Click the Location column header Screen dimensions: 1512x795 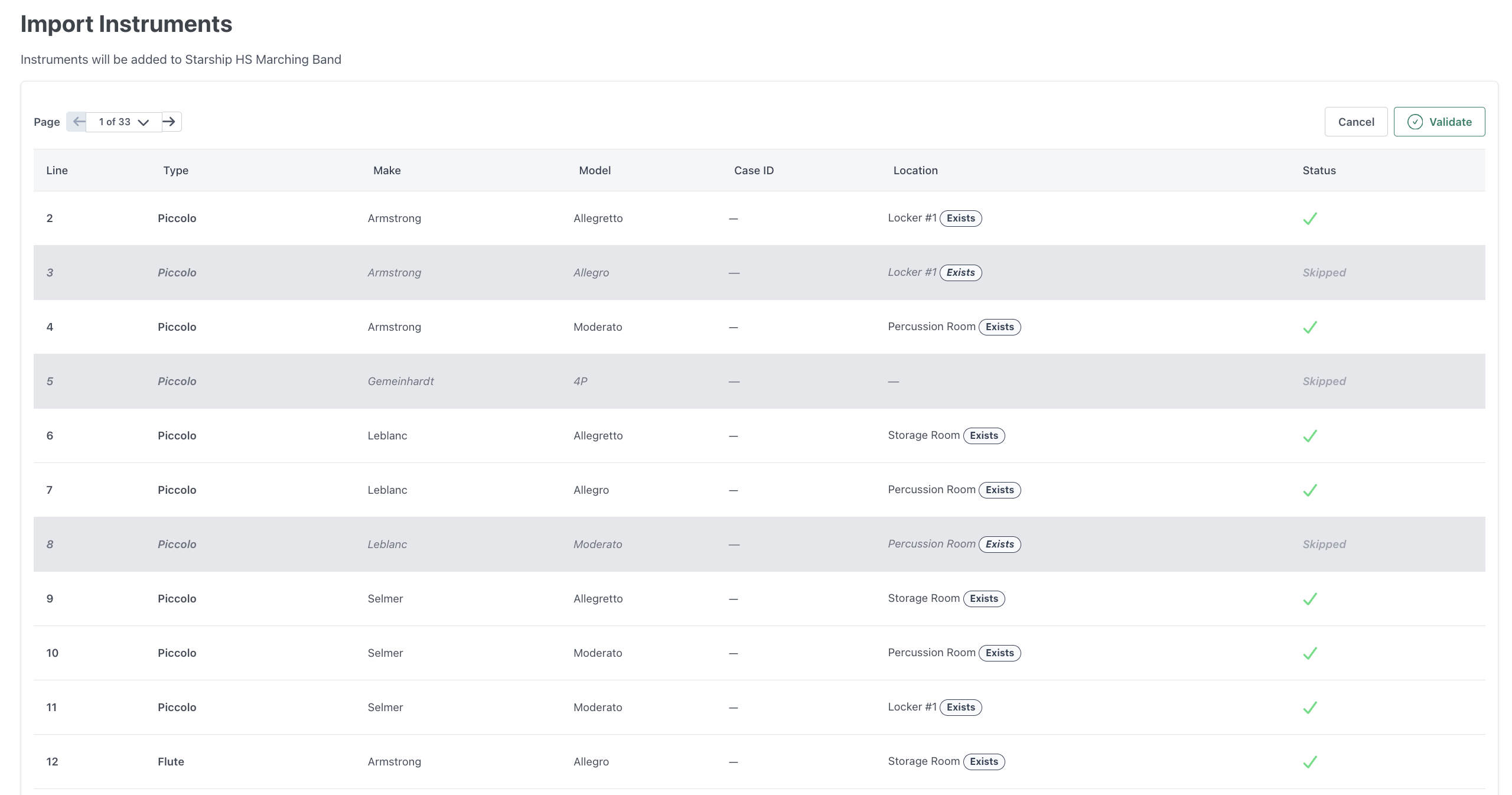(x=915, y=171)
